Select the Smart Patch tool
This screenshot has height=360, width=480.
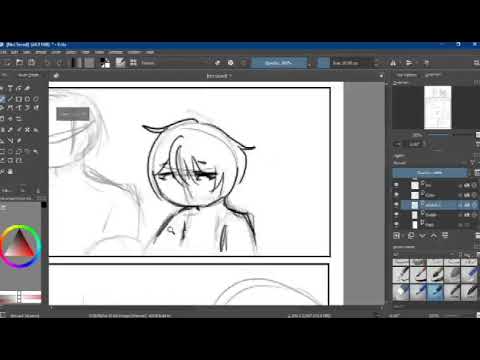[x=28, y=130]
